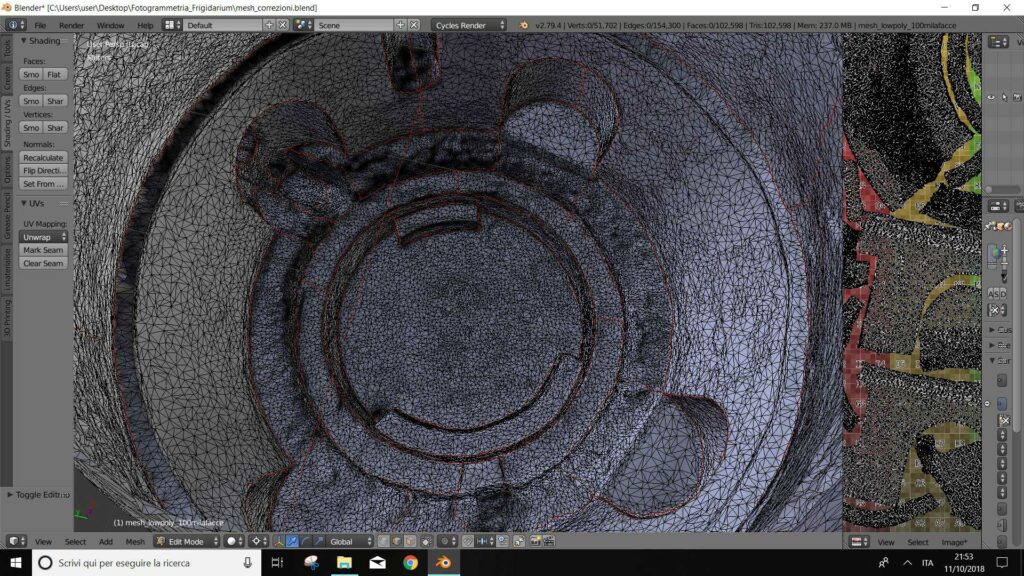Click Mark Seam button

[x=43, y=250]
